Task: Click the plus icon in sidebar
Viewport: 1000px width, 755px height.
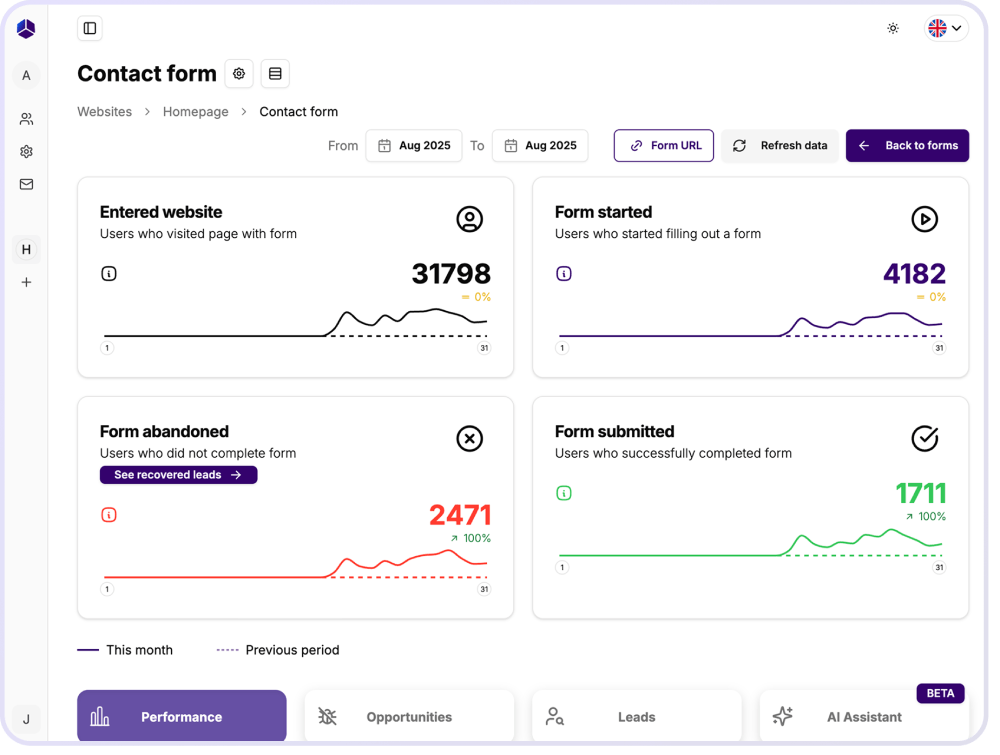Action: 26,282
